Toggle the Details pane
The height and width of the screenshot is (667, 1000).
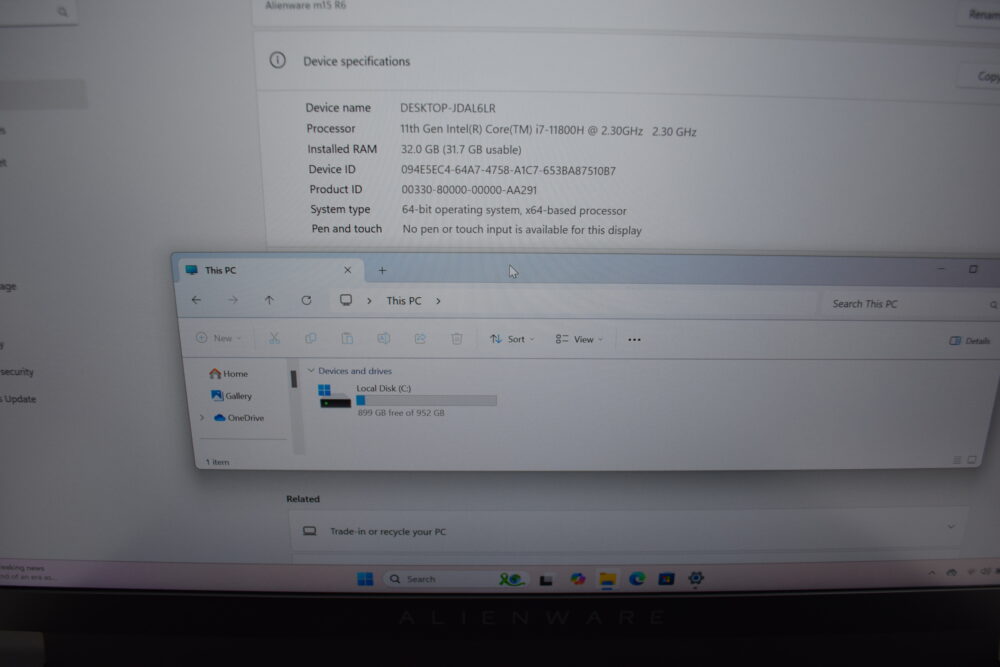(x=969, y=341)
